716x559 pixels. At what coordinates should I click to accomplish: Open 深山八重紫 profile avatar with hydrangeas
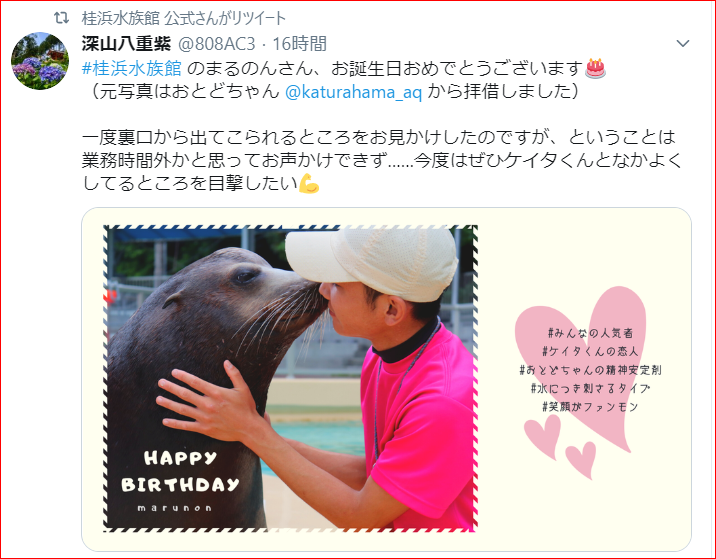[40, 61]
